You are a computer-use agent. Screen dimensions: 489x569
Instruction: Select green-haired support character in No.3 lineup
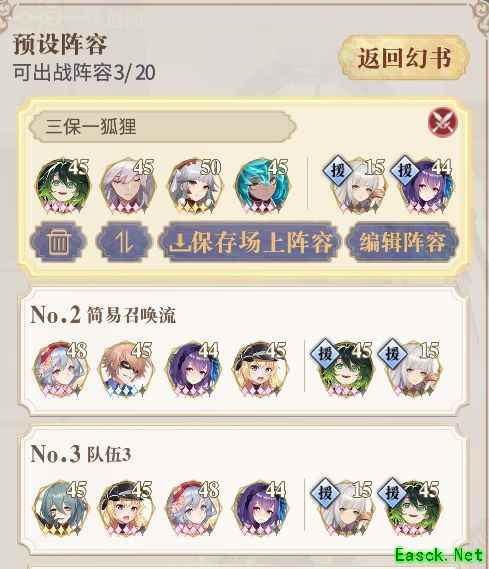tap(410, 508)
